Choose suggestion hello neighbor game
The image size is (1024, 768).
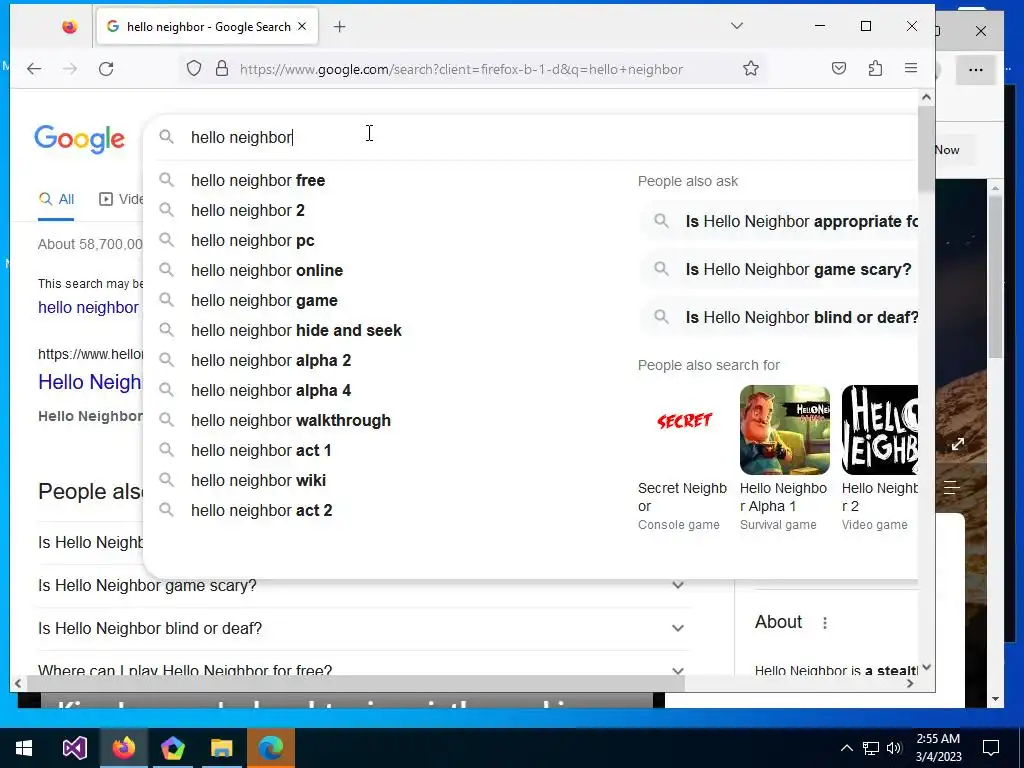264,300
